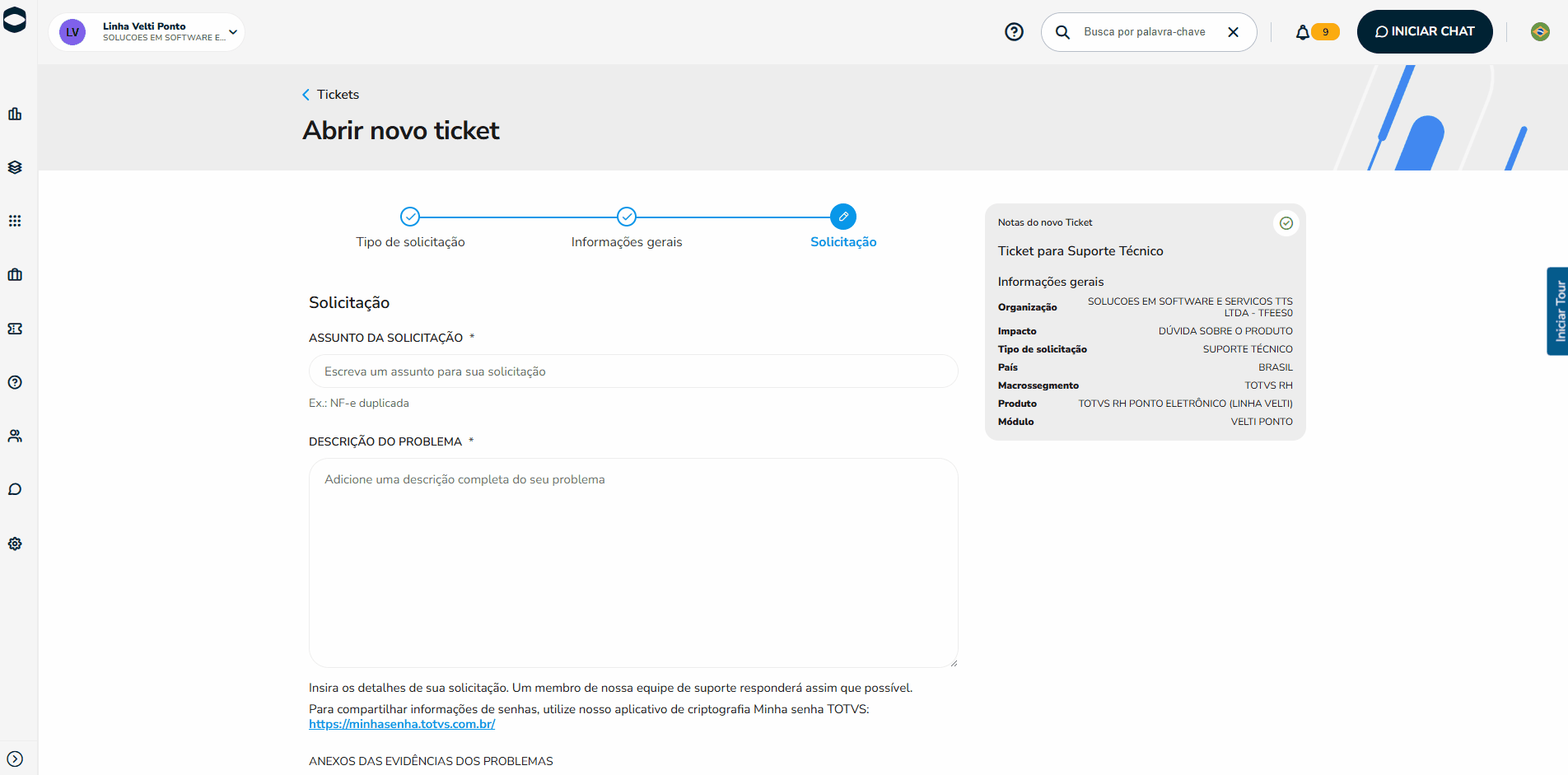Click the Iniciar Tour side tab

click(1557, 311)
